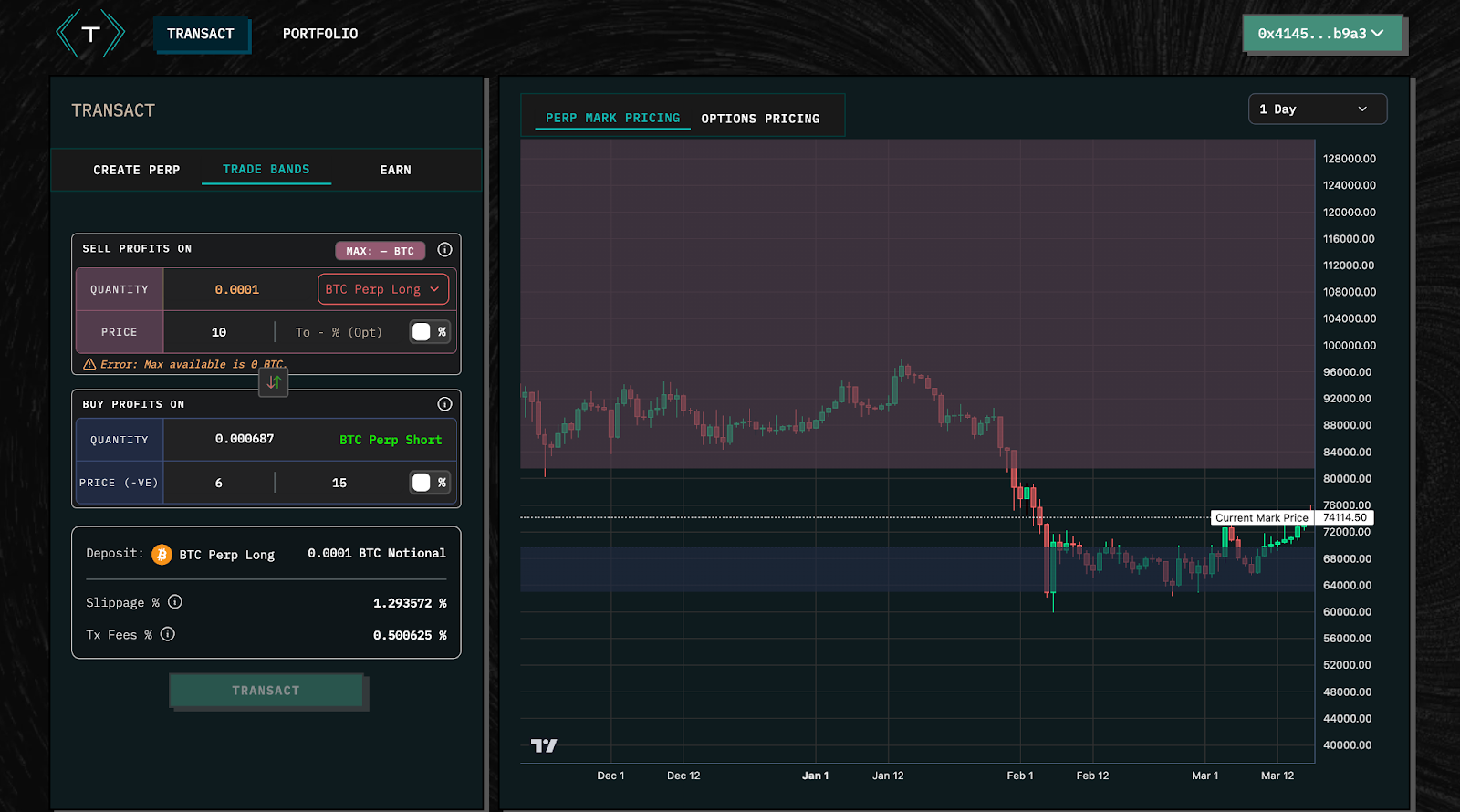Toggle percent switch in Buy price row
This screenshot has height=812, width=1460.
click(429, 483)
